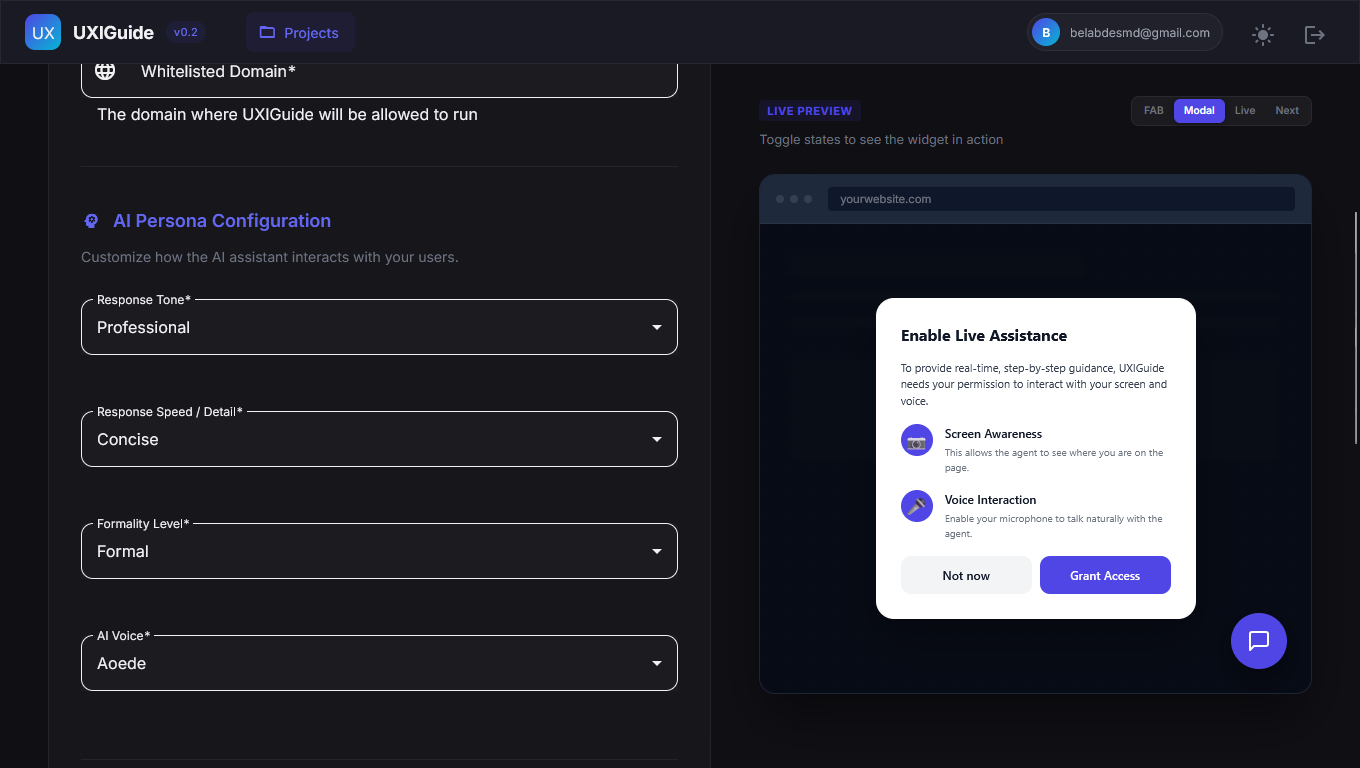Click the UX logo icon

pyautogui.click(x=43, y=32)
